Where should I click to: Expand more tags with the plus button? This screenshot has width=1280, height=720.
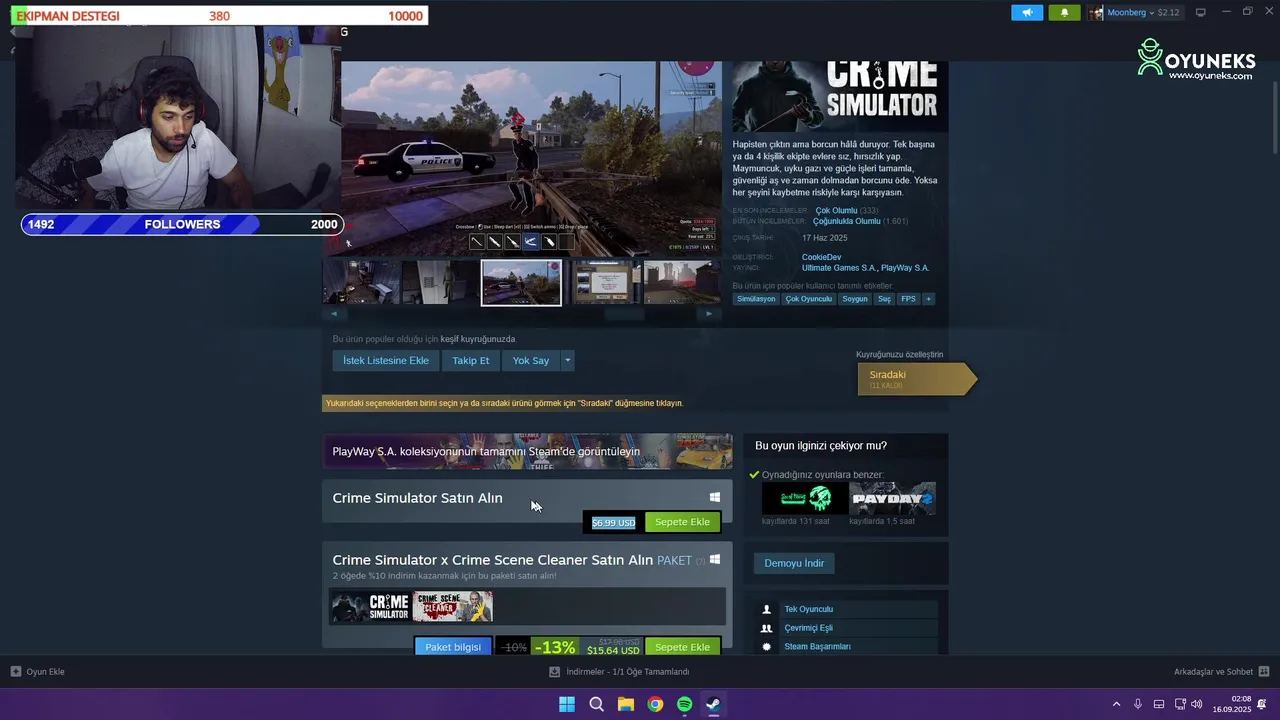point(928,299)
